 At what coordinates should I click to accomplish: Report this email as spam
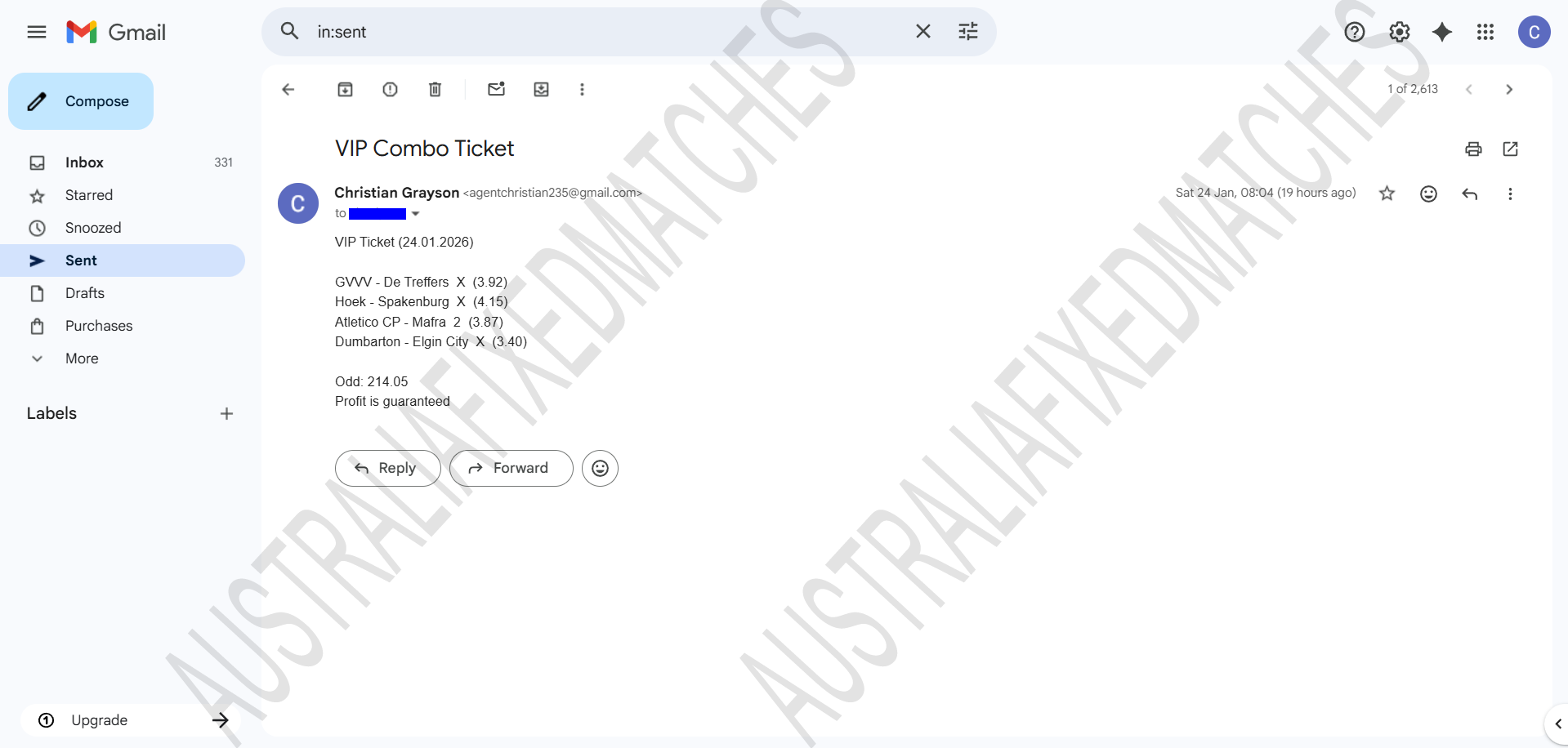pos(391,89)
